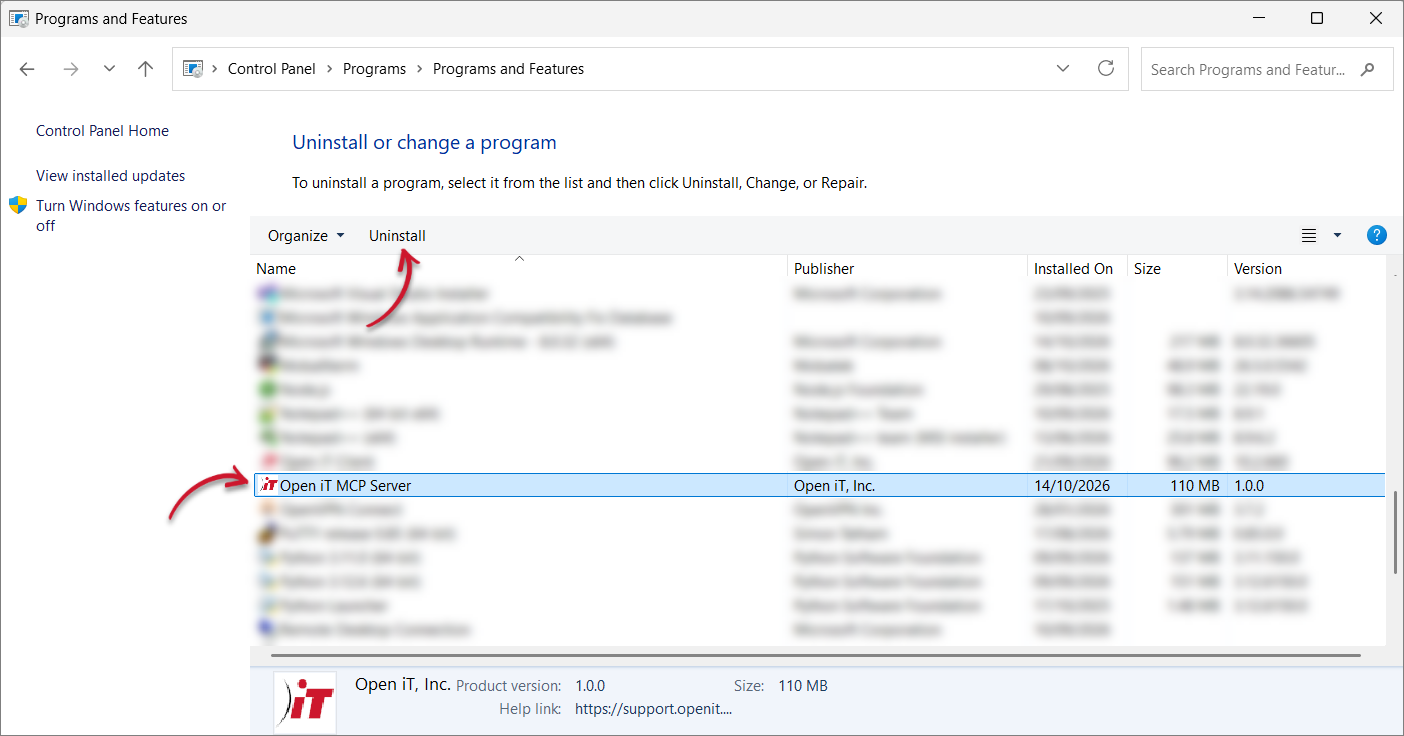Sort by Installed On column header

(x=1078, y=269)
